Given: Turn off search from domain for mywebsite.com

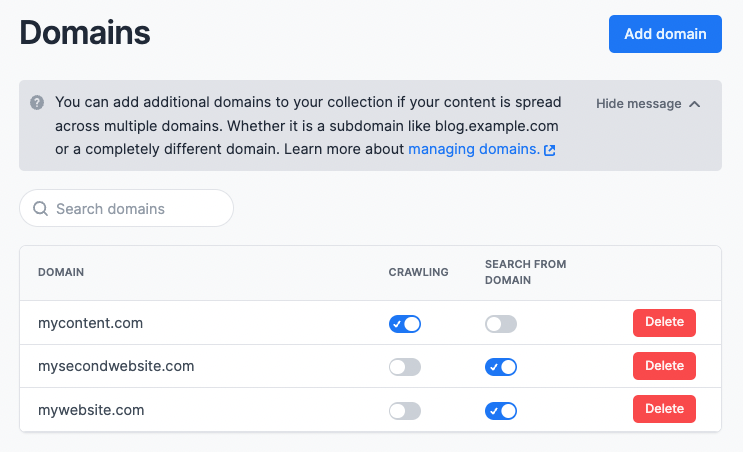Looking at the screenshot, I should point(501,411).
